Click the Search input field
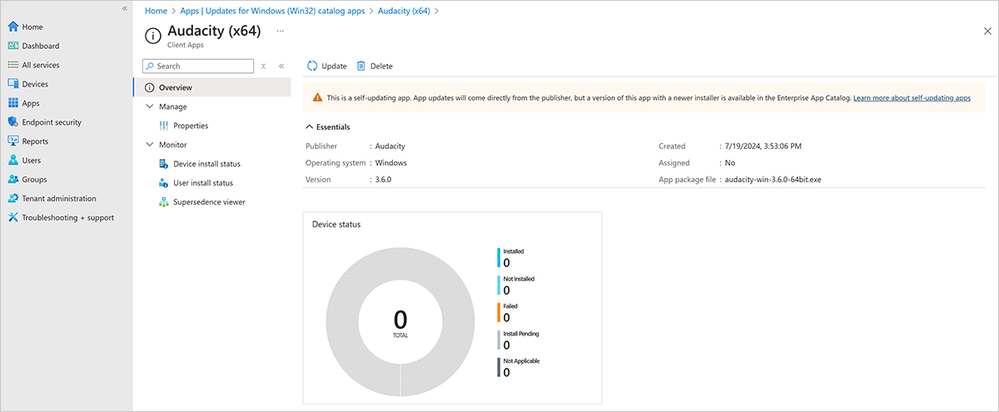Screen dimensions: 999x412 [x=198, y=66]
